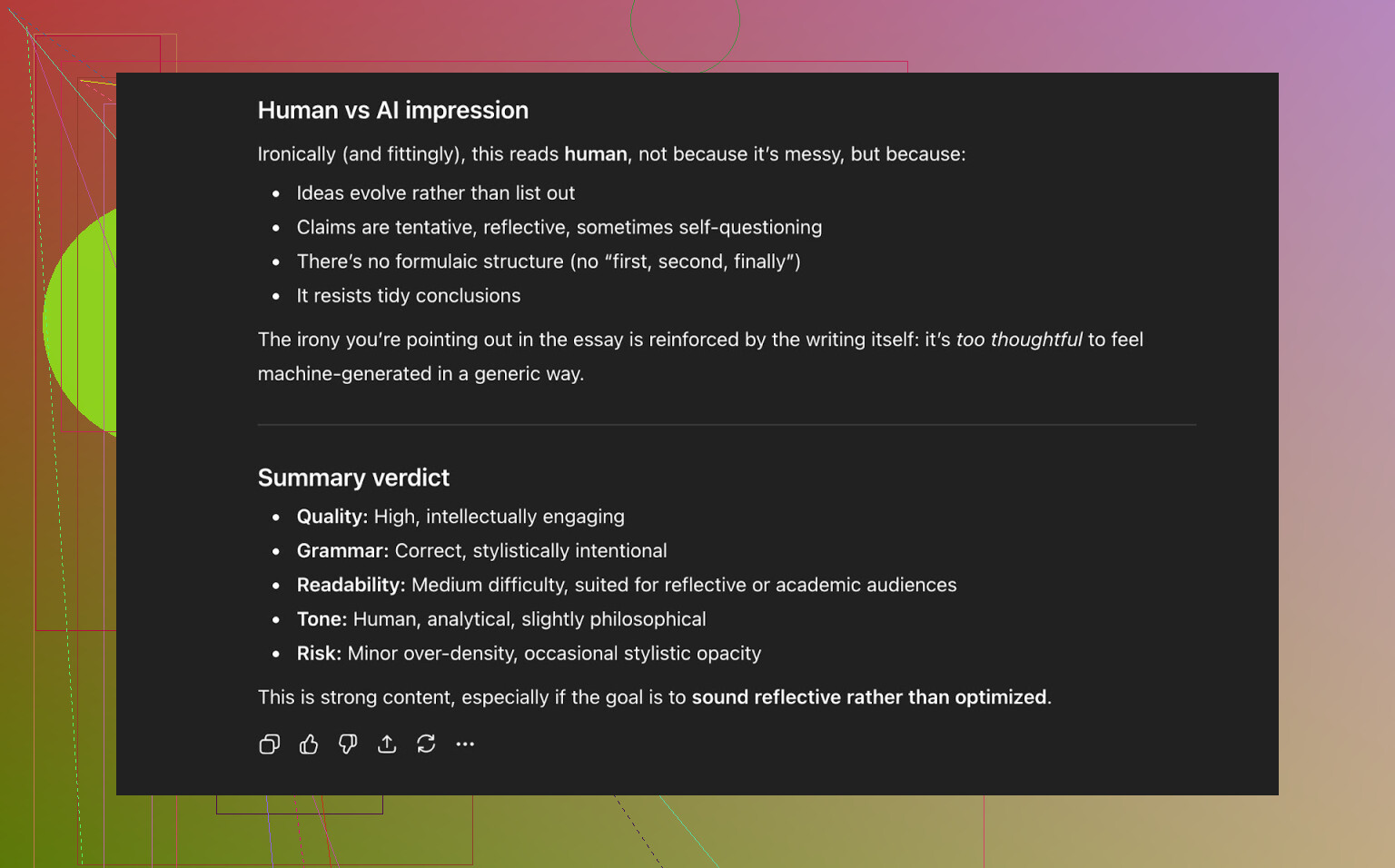The image size is (1395, 868).
Task: Click the bold "sound reflective rather than optimized" text
Action: click(x=868, y=697)
